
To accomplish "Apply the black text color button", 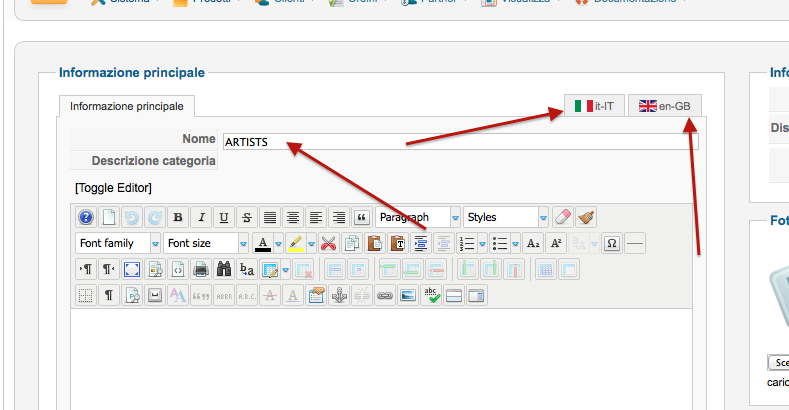I will tap(263, 243).
